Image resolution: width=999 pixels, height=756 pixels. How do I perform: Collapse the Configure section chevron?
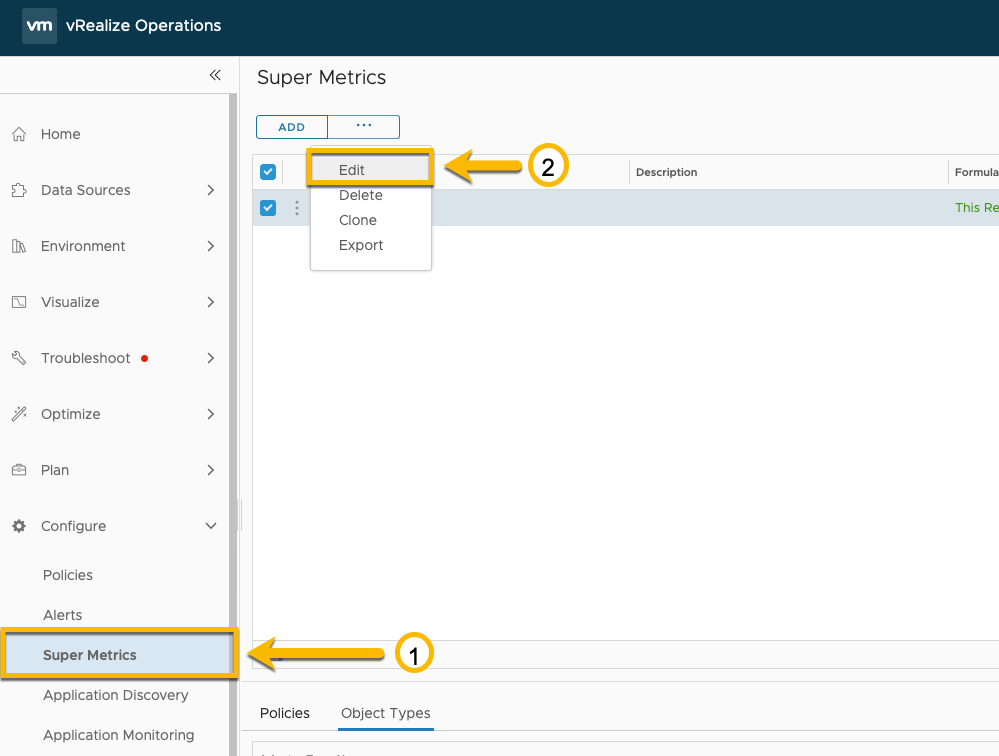pos(210,526)
